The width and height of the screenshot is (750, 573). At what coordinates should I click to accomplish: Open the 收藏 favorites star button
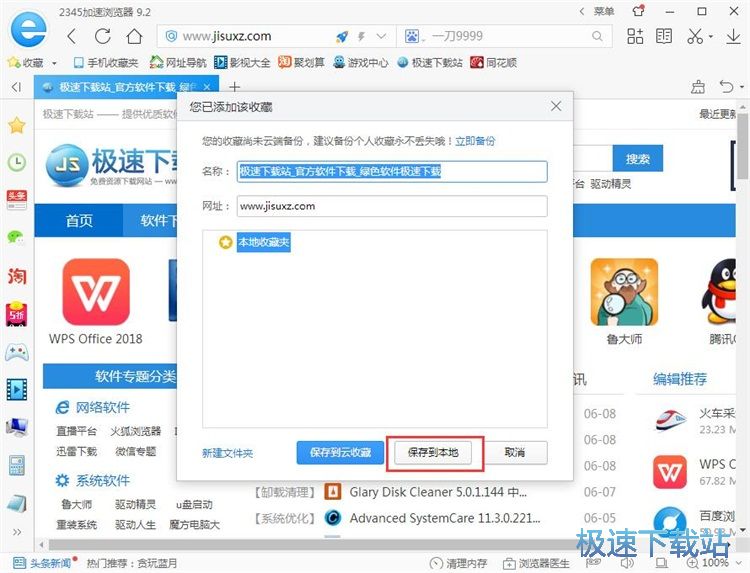pos(25,63)
